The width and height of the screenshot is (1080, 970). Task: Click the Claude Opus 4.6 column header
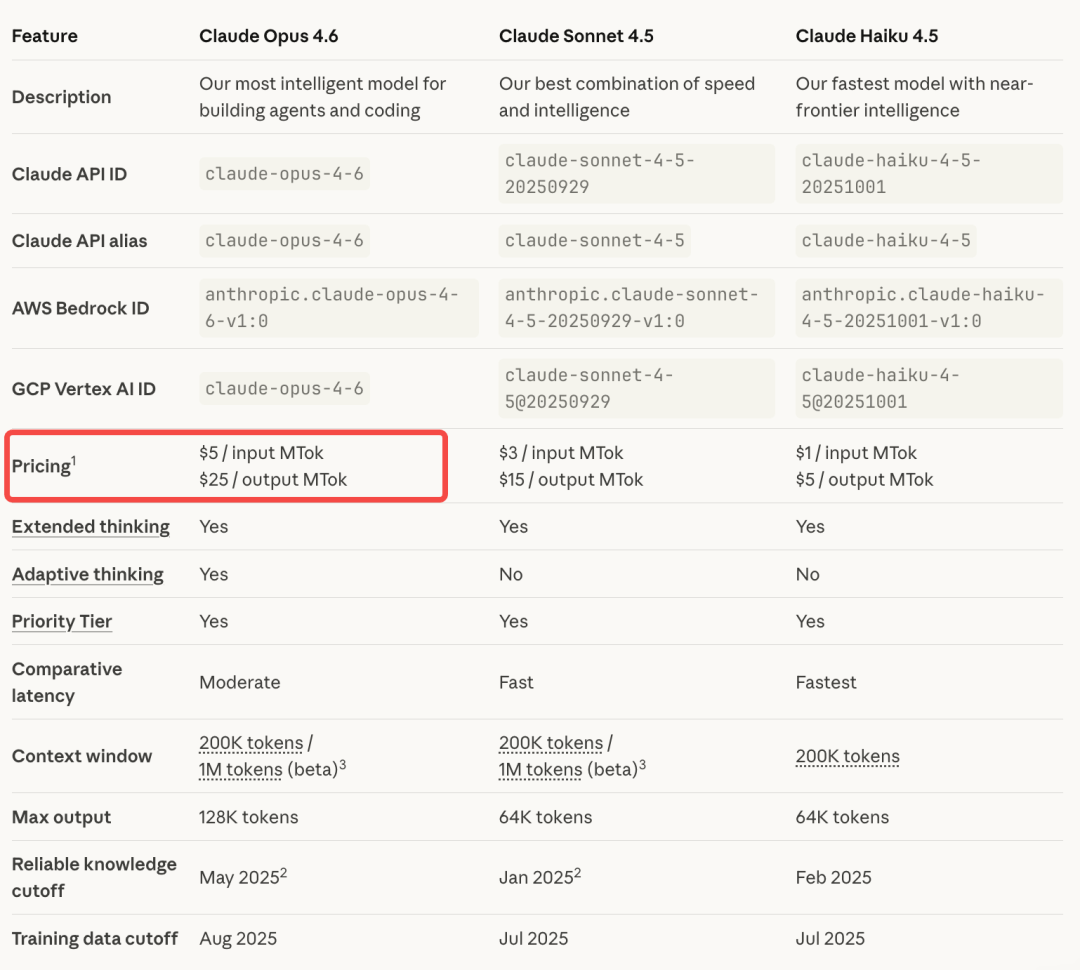(x=268, y=36)
